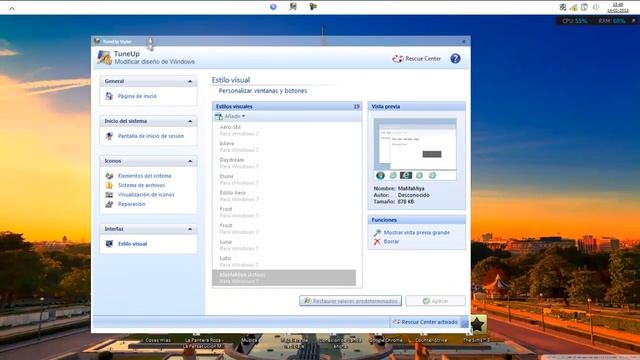Go to Página de inicio

click(137, 96)
